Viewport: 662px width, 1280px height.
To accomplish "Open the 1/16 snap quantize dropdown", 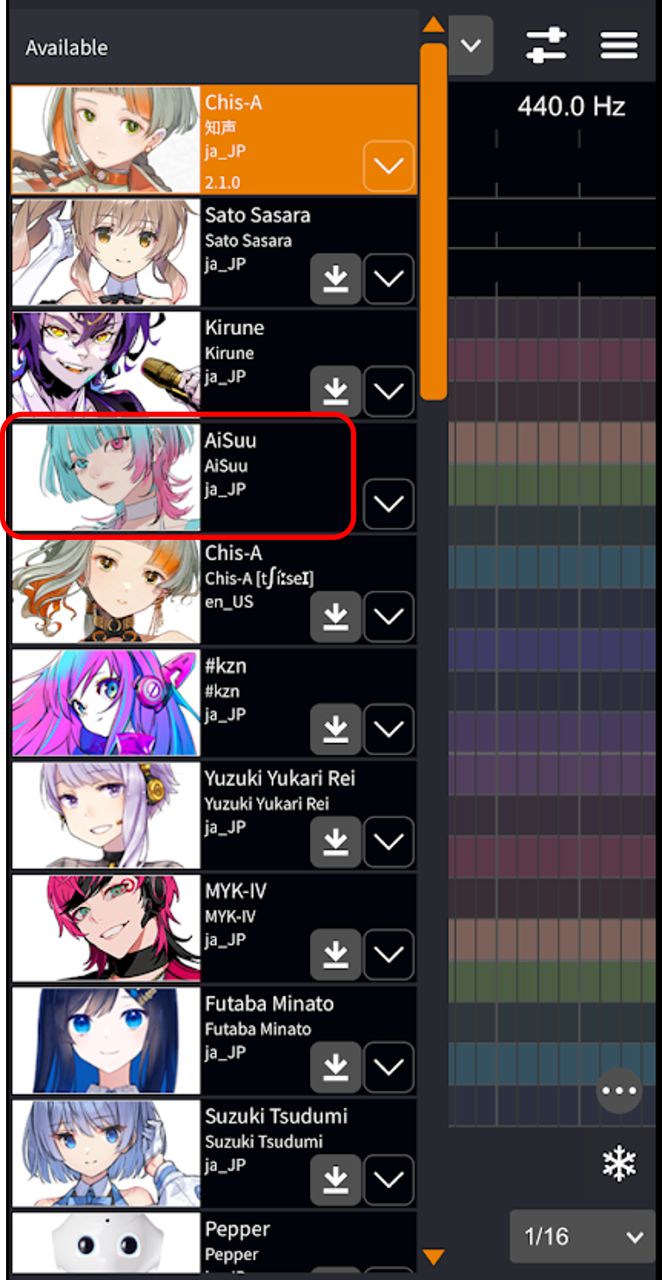I will [x=582, y=1237].
